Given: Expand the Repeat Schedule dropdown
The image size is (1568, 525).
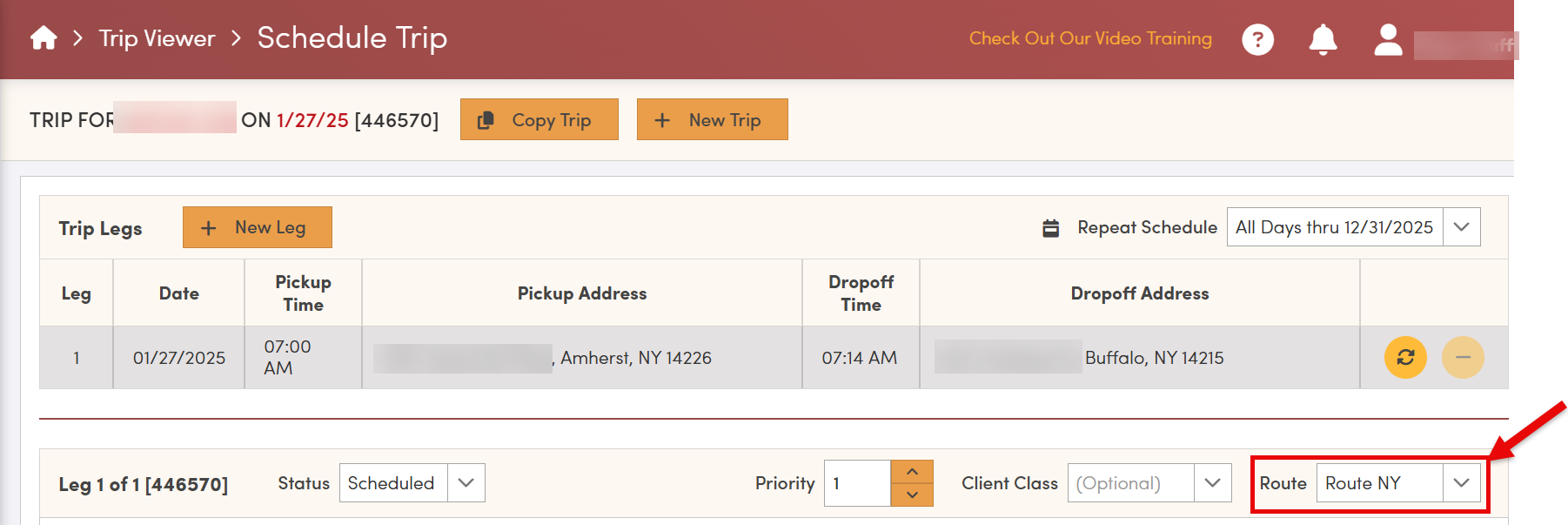Looking at the screenshot, I should point(1353,227).
